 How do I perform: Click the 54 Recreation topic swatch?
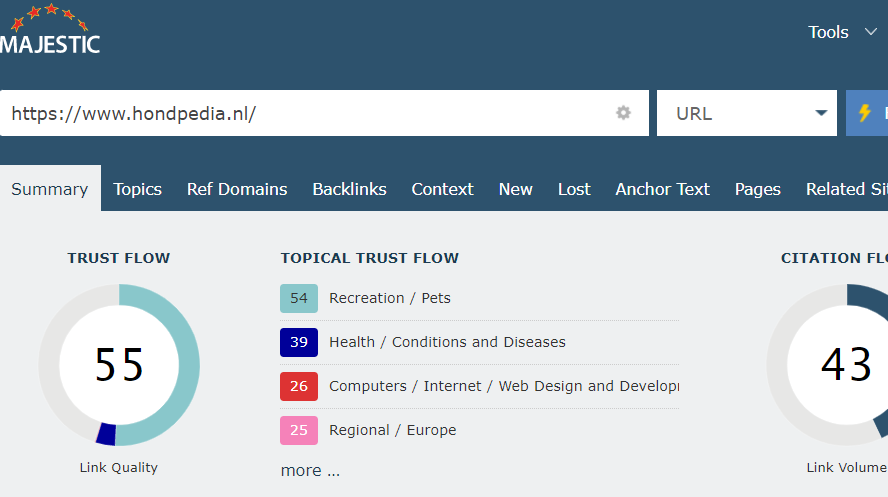(299, 298)
